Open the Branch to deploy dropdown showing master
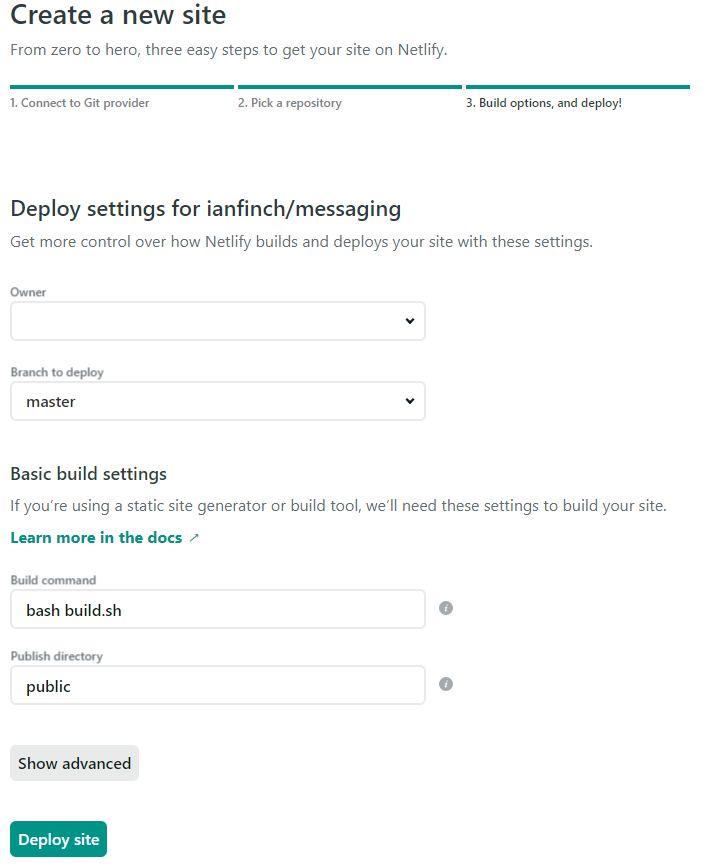This screenshot has height=865, width=703. (218, 401)
